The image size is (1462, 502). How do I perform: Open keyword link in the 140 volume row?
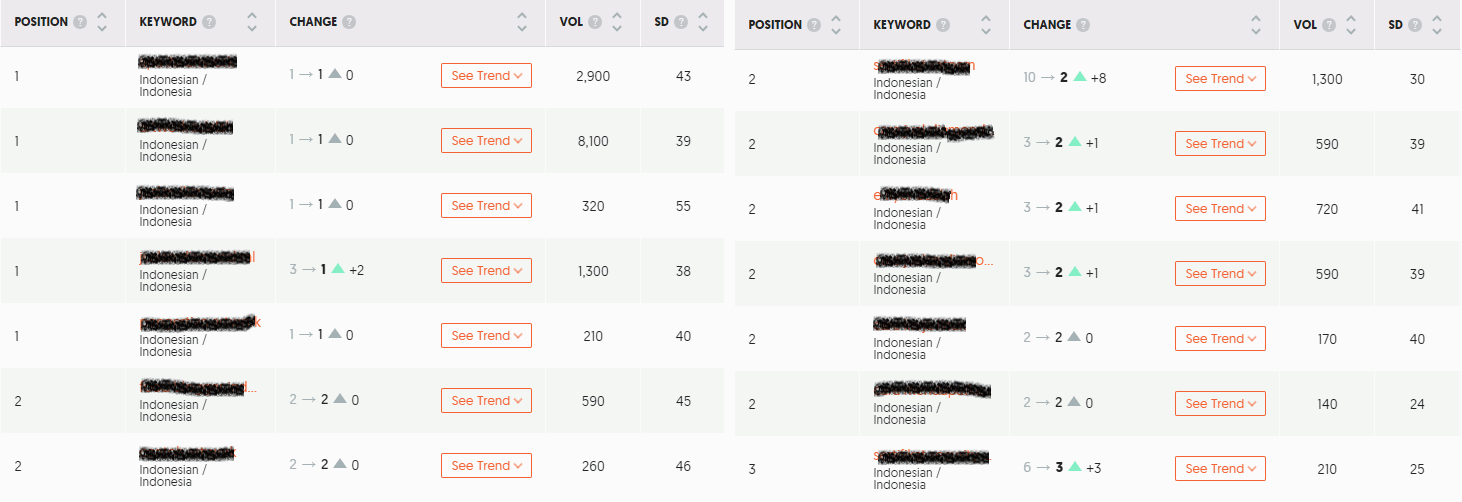tap(931, 389)
